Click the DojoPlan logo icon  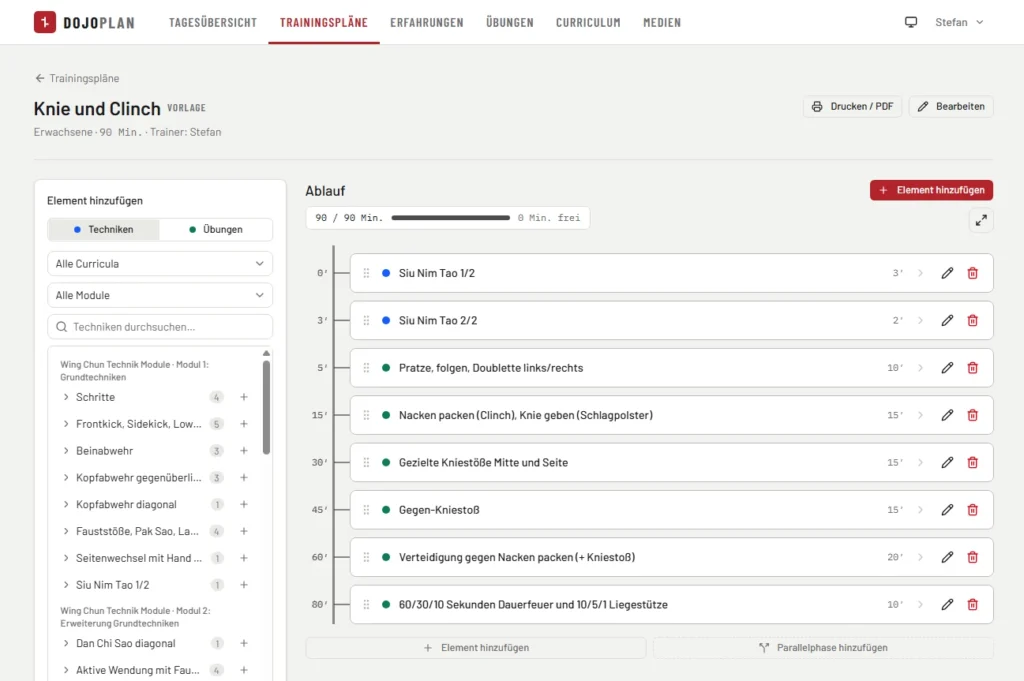pyautogui.click(x=44, y=22)
